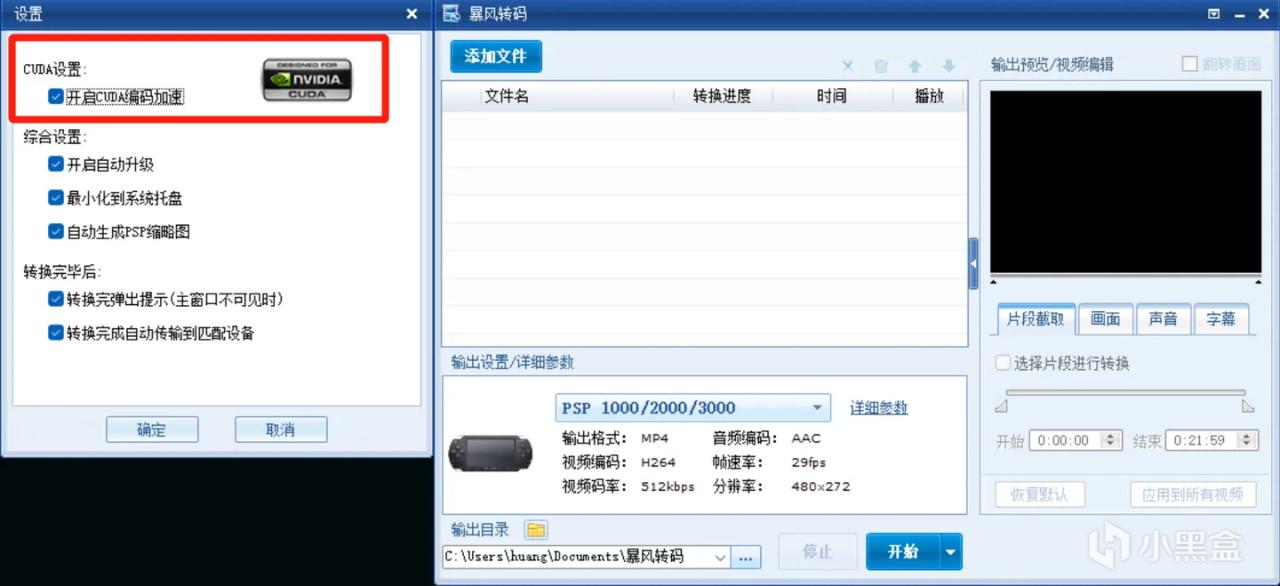Click the trash can clear-list icon
This screenshot has height=586, width=1280.
click(881, 66)
